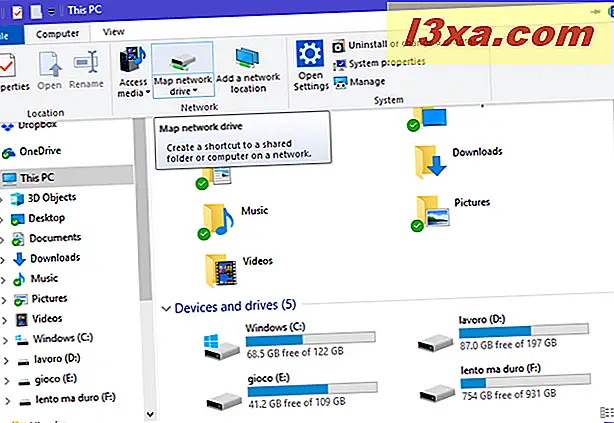The width and height of the screenshot is (614, 423).
Task: Click the Map network drive ribbon icon
Action: coord(183,61)
